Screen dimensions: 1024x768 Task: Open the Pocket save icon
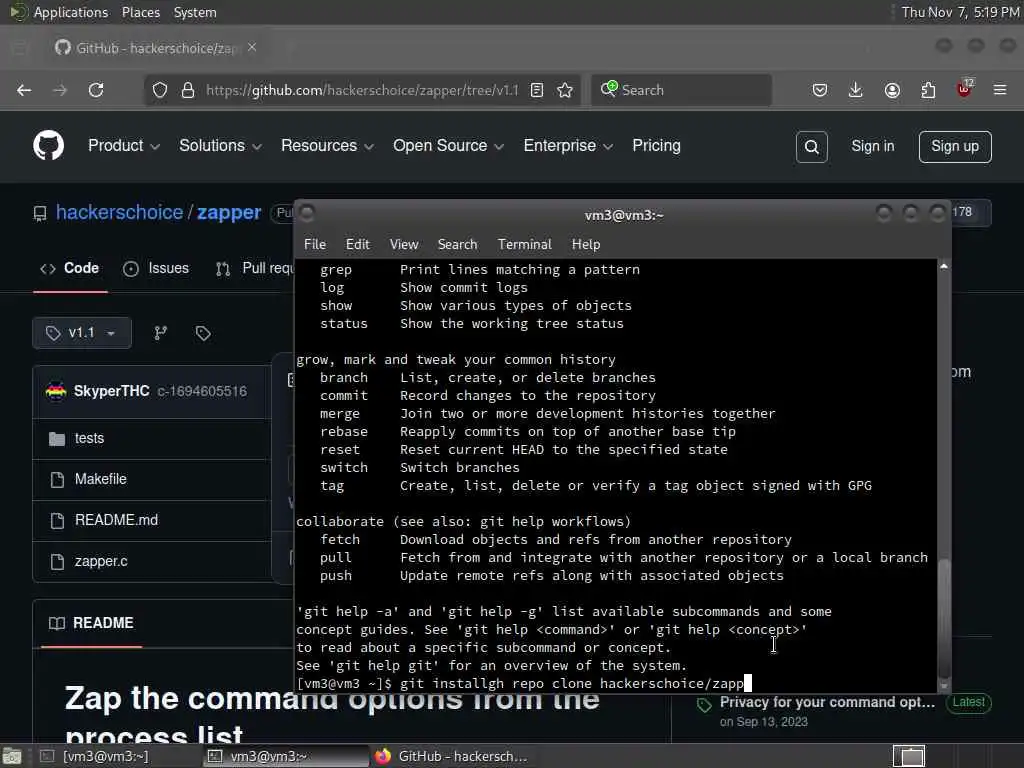click(x=820, y=90)
